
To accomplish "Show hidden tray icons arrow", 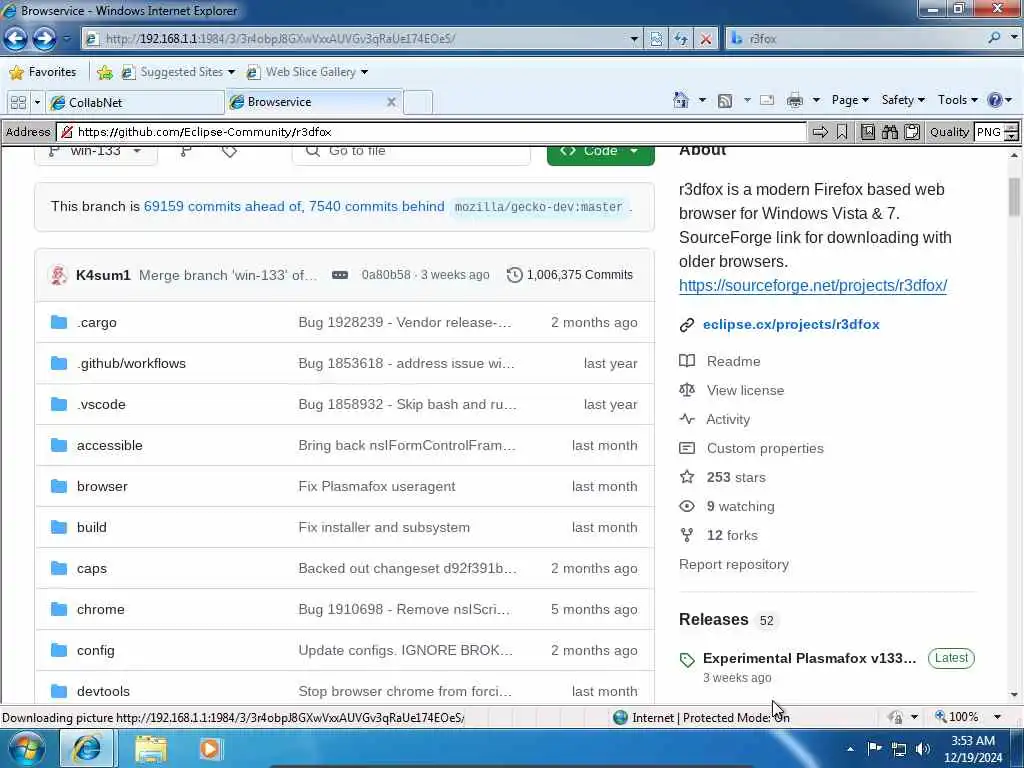I will click(x=850, y=749).
